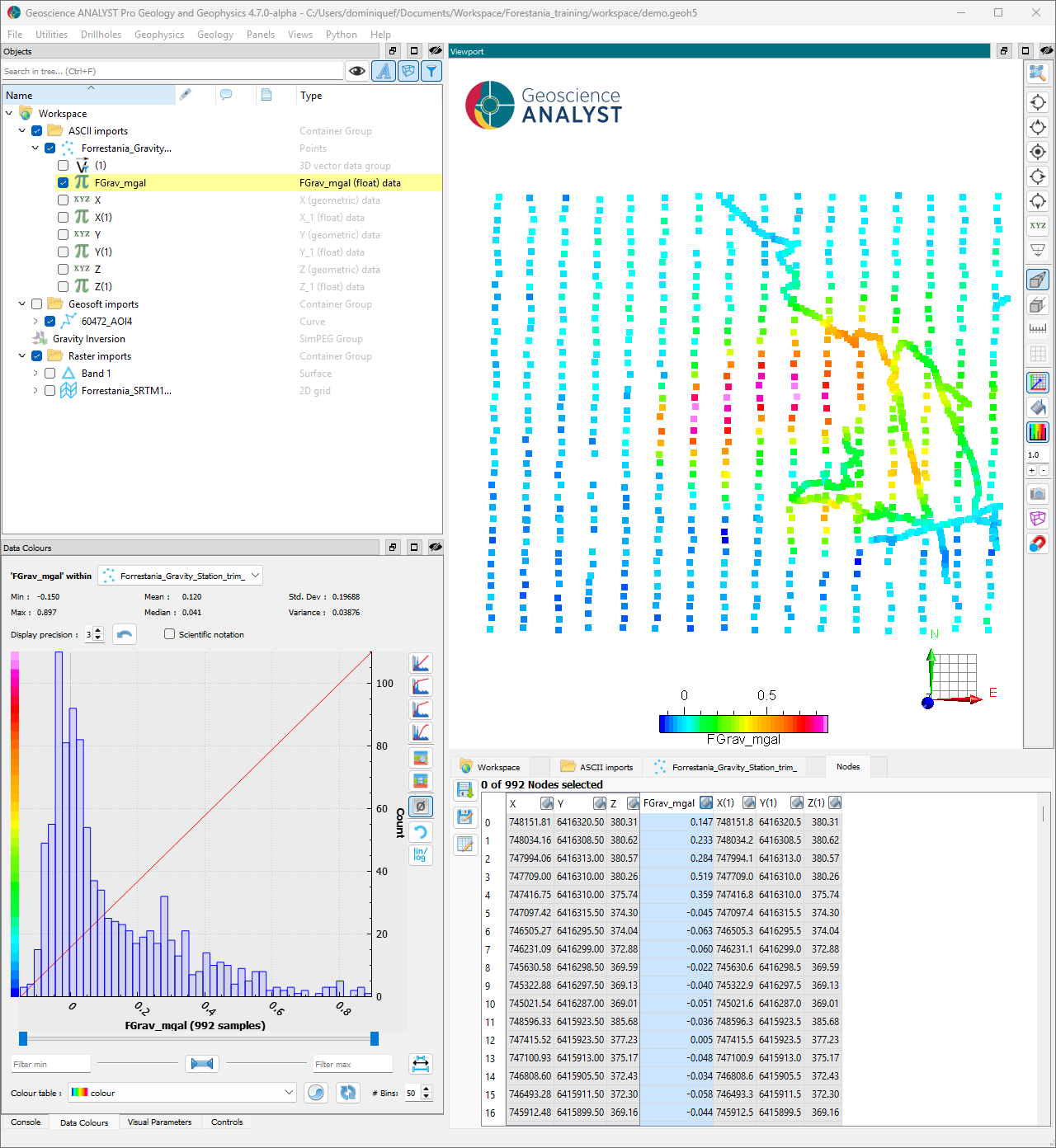
Task: Click the save icon beside the nodes table
Action: coord(464,790)
